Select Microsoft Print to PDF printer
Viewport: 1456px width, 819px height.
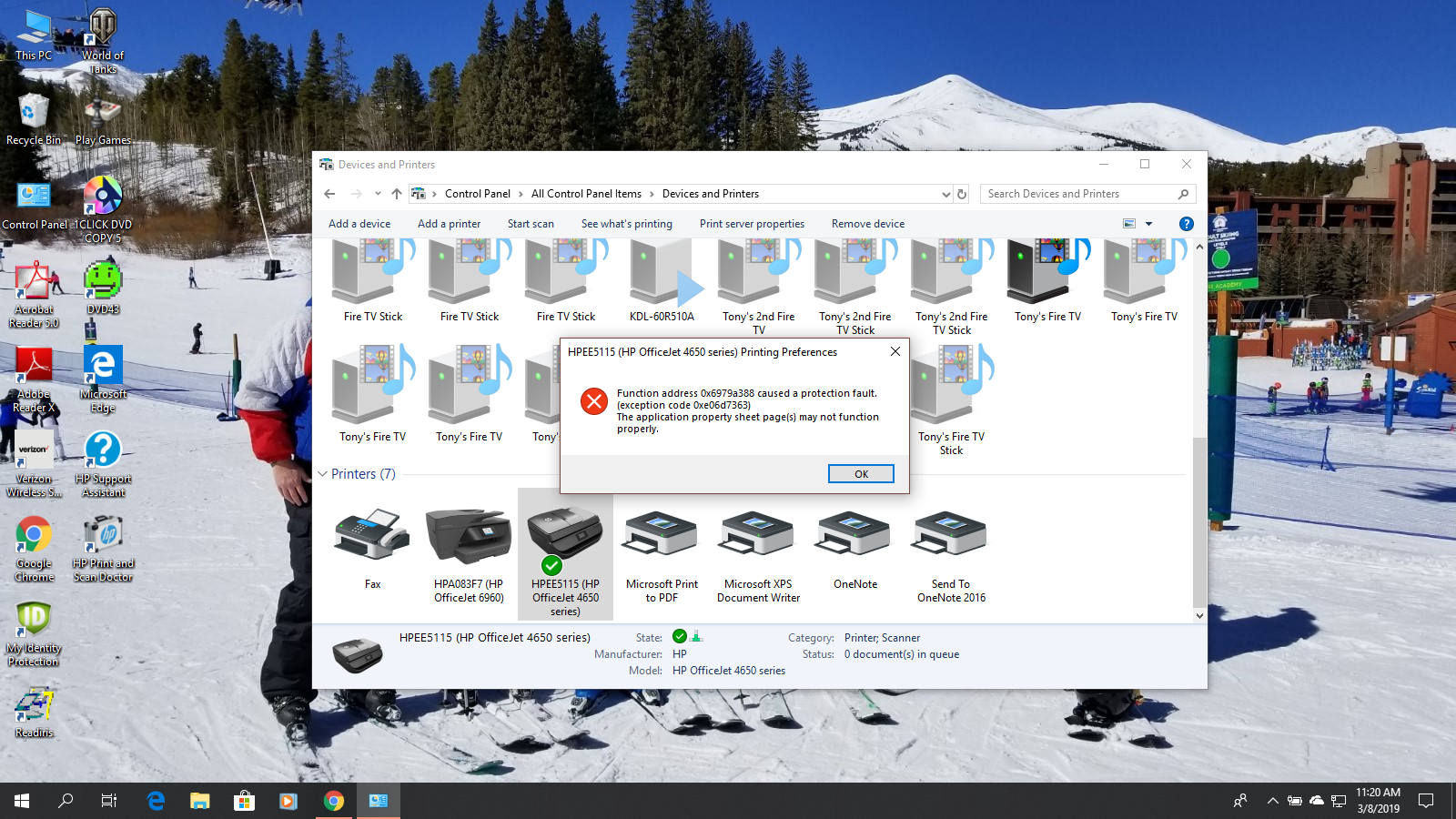pos(662,553)
